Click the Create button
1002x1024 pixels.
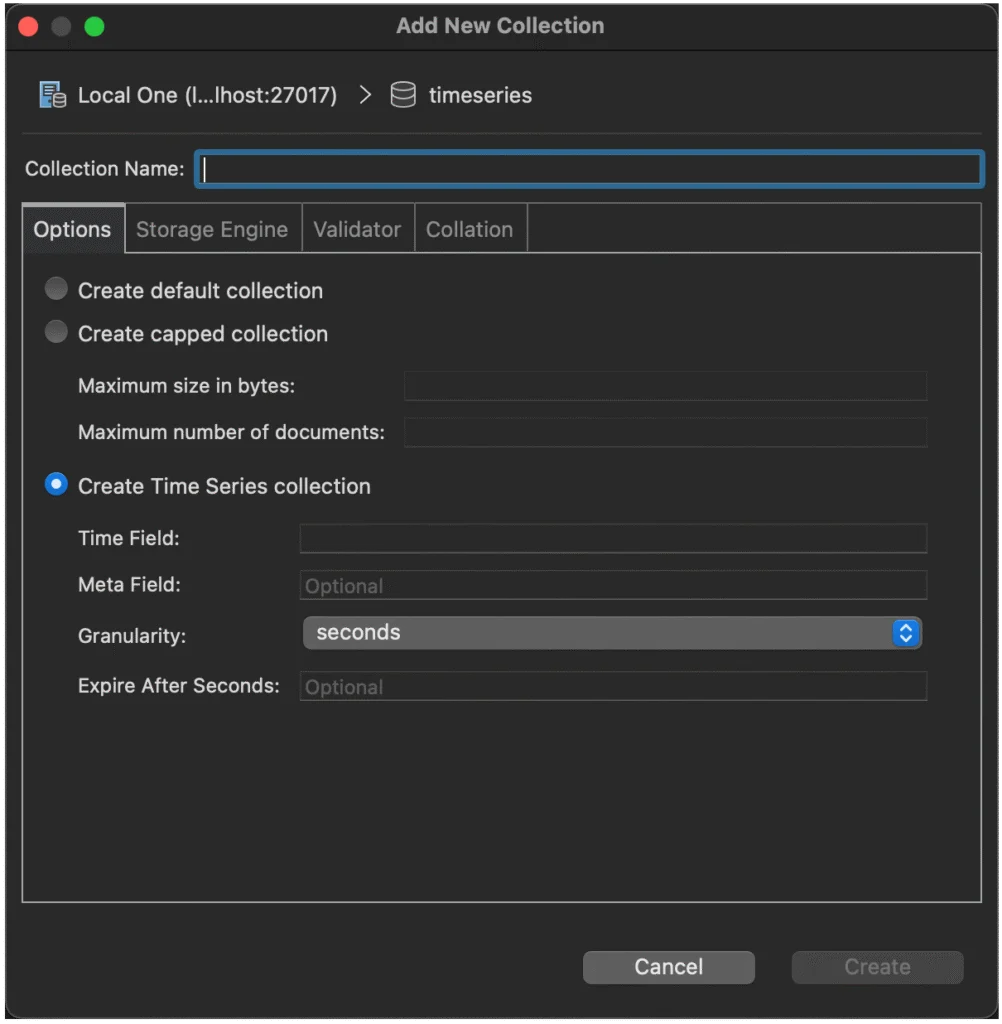(x=877, y=967)
